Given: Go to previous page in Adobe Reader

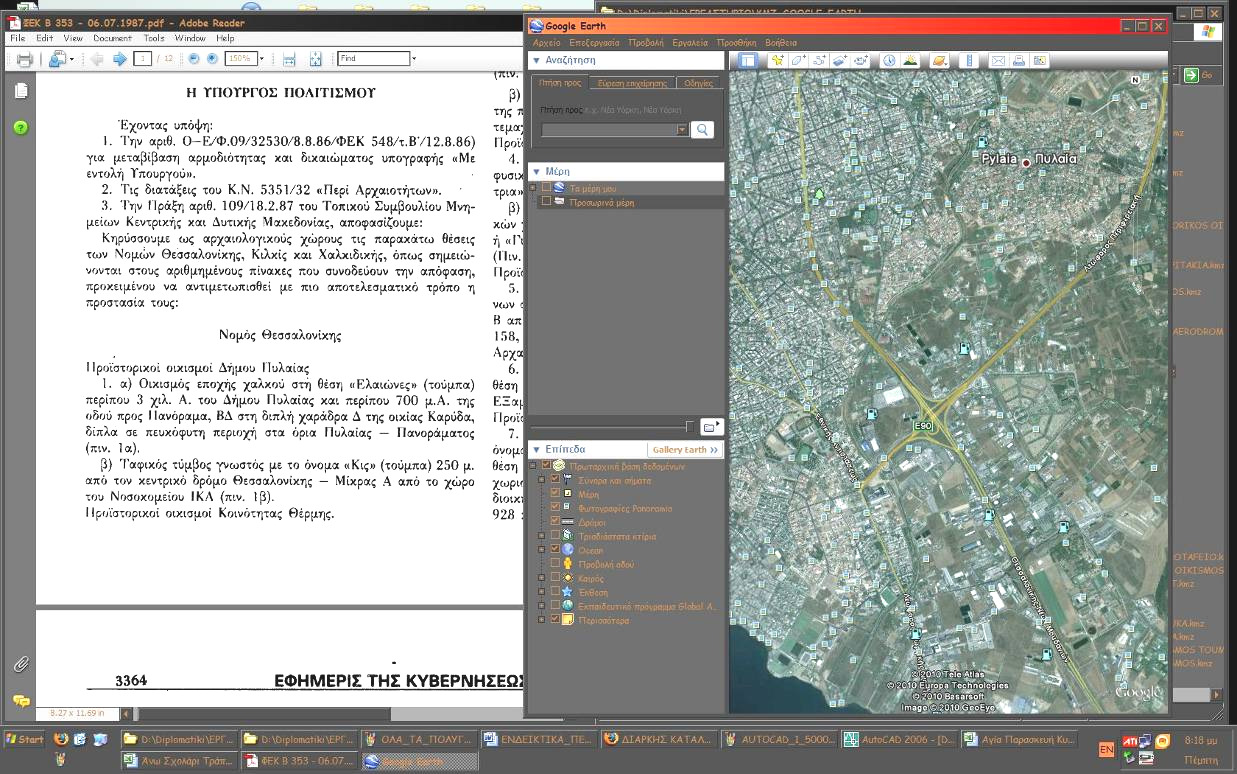Looking at the screenshot, I should (98, 59).
